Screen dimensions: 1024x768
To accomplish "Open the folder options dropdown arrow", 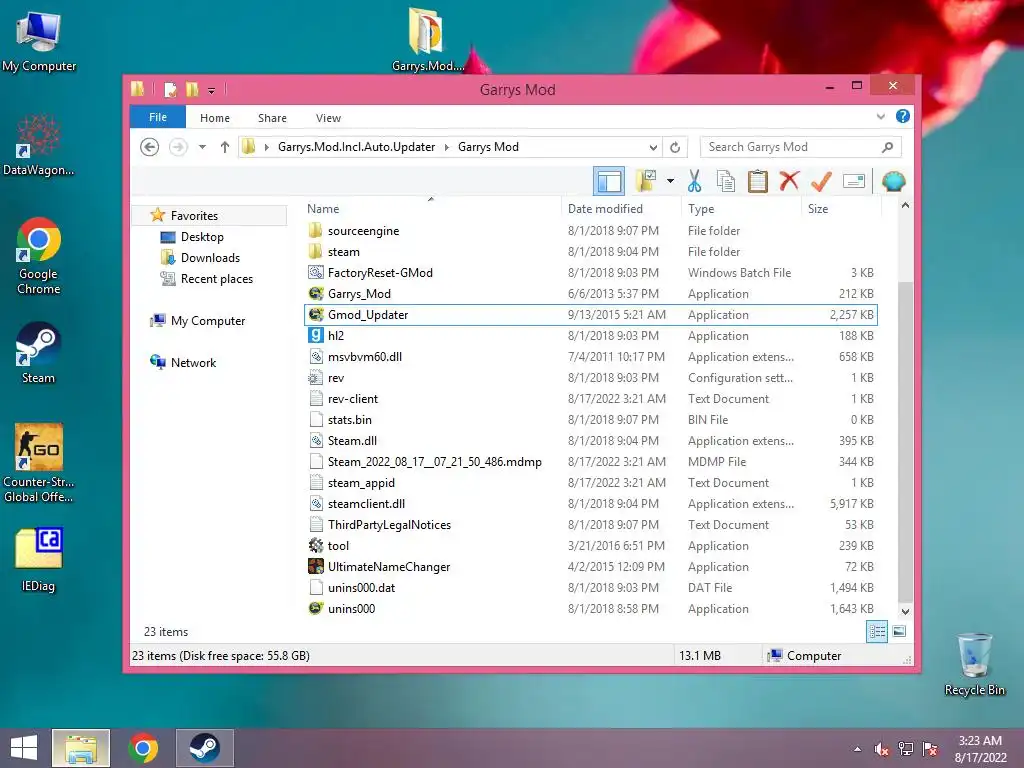I will point(670,181).
